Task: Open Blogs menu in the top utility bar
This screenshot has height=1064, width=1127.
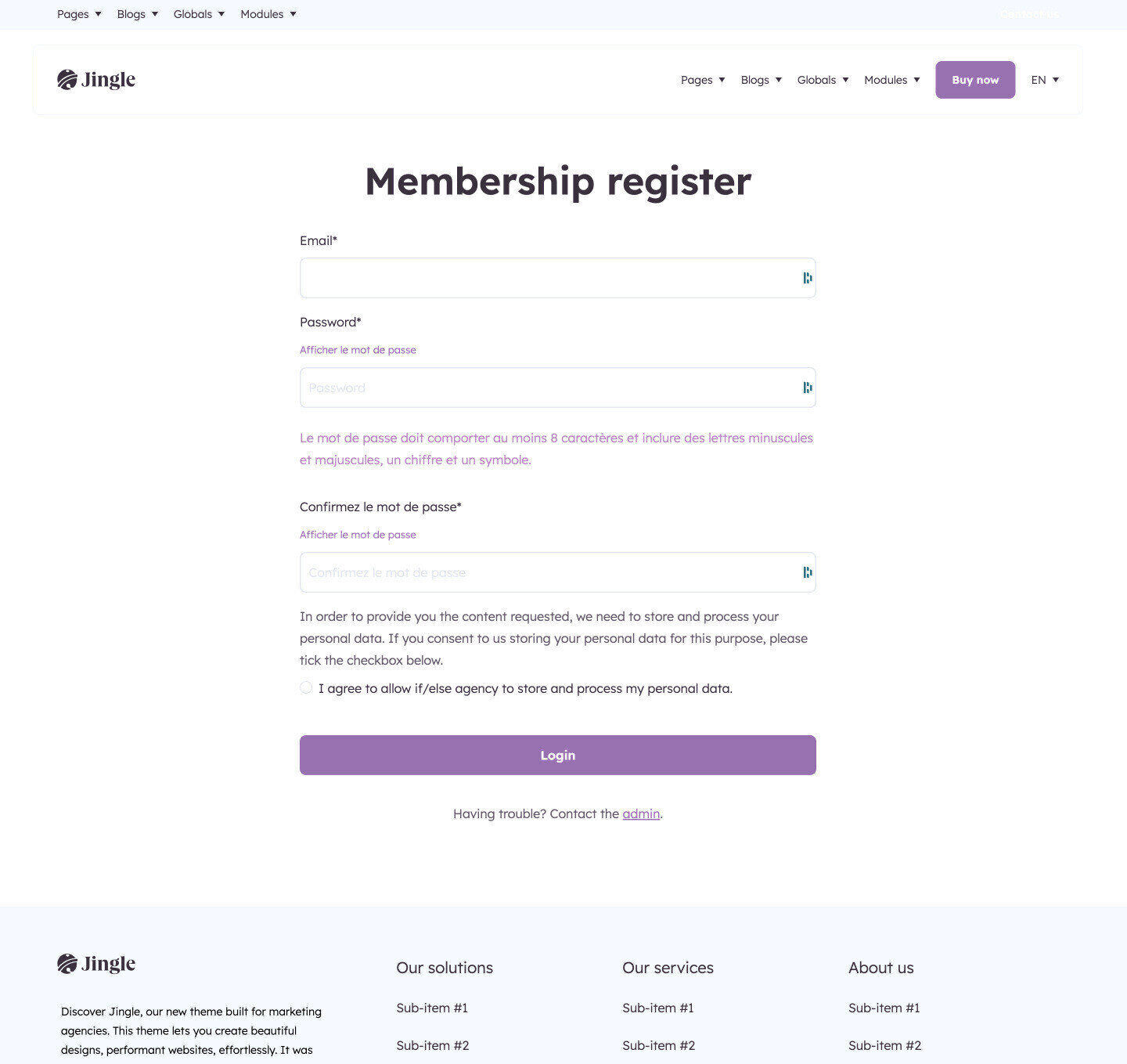Action: point(138,14)
